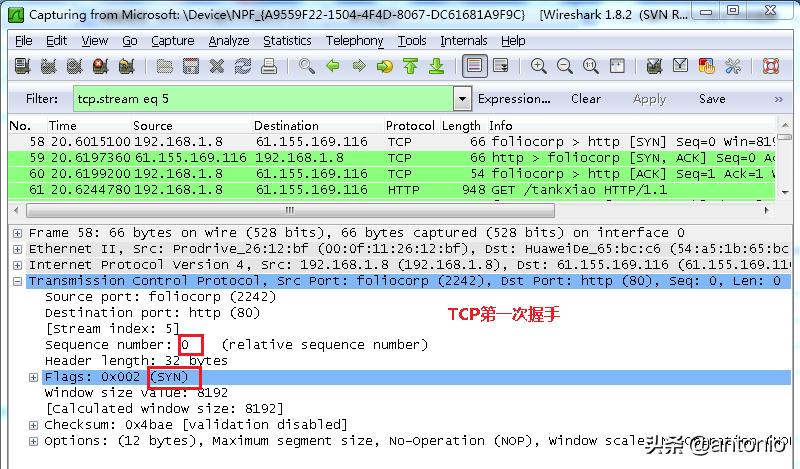Sort by the Protocol column header
This screenshot has height=469, width=800.
(x=410, y=126)
